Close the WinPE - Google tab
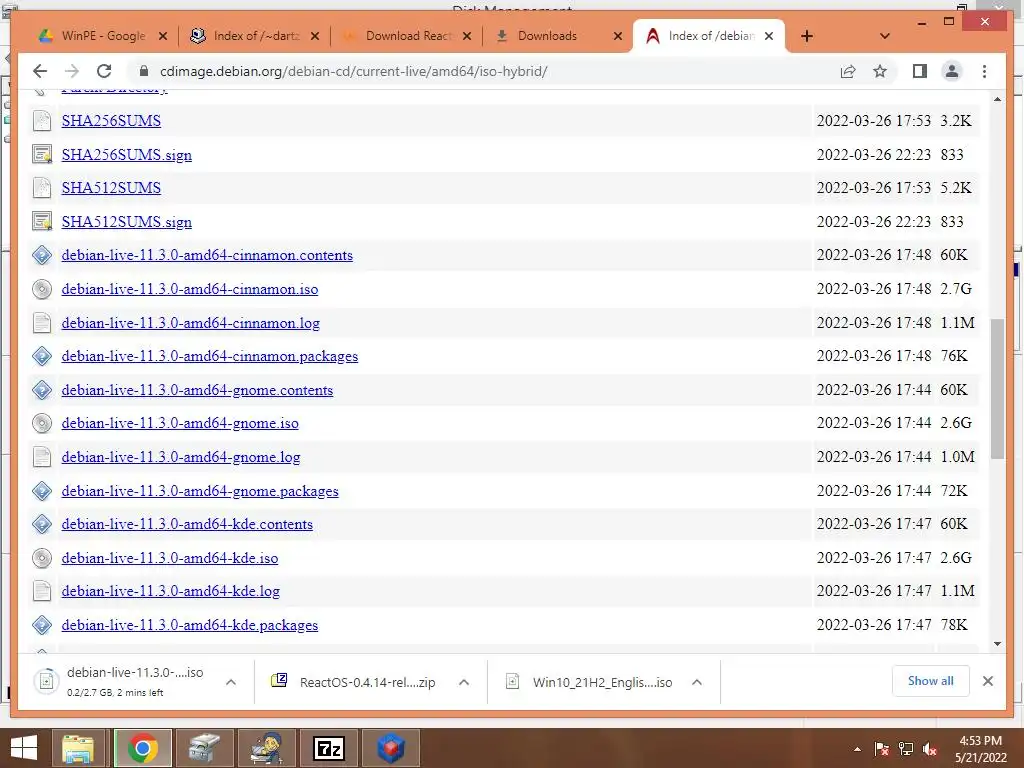The width and height of the screenshot is (1024, 768). (x=163, y=36)
